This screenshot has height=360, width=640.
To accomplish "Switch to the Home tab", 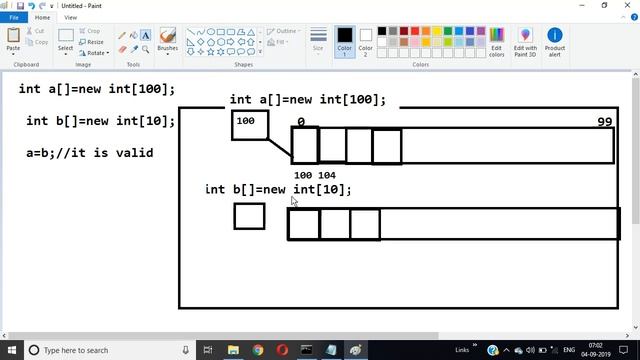I will (x=42, y=18).
